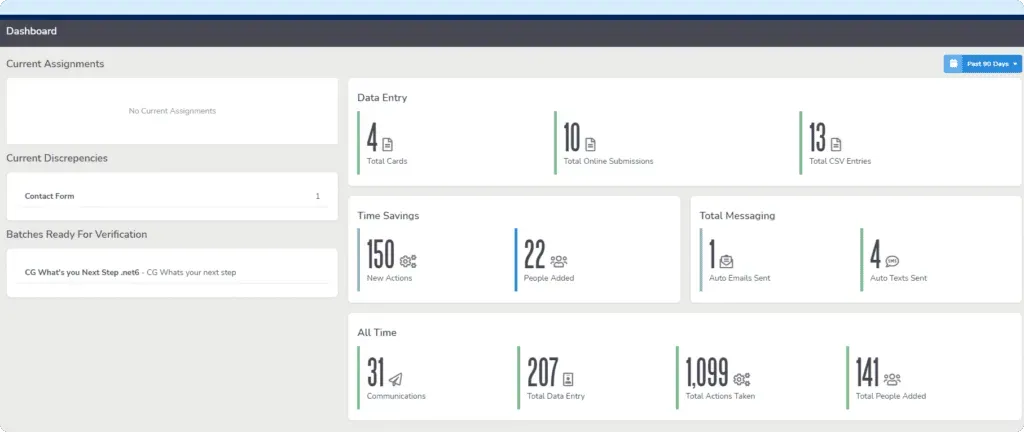Click the Auto Emails Sent envelope icon
The image size is (1024, 432).
click(726, 261)
